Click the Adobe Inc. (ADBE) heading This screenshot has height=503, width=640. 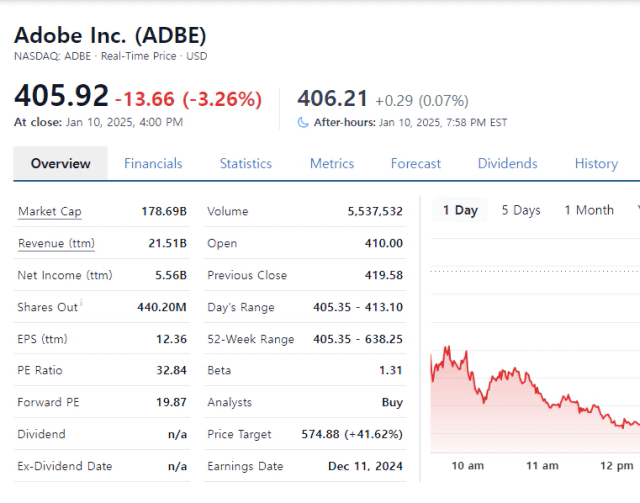coord(110,35)
